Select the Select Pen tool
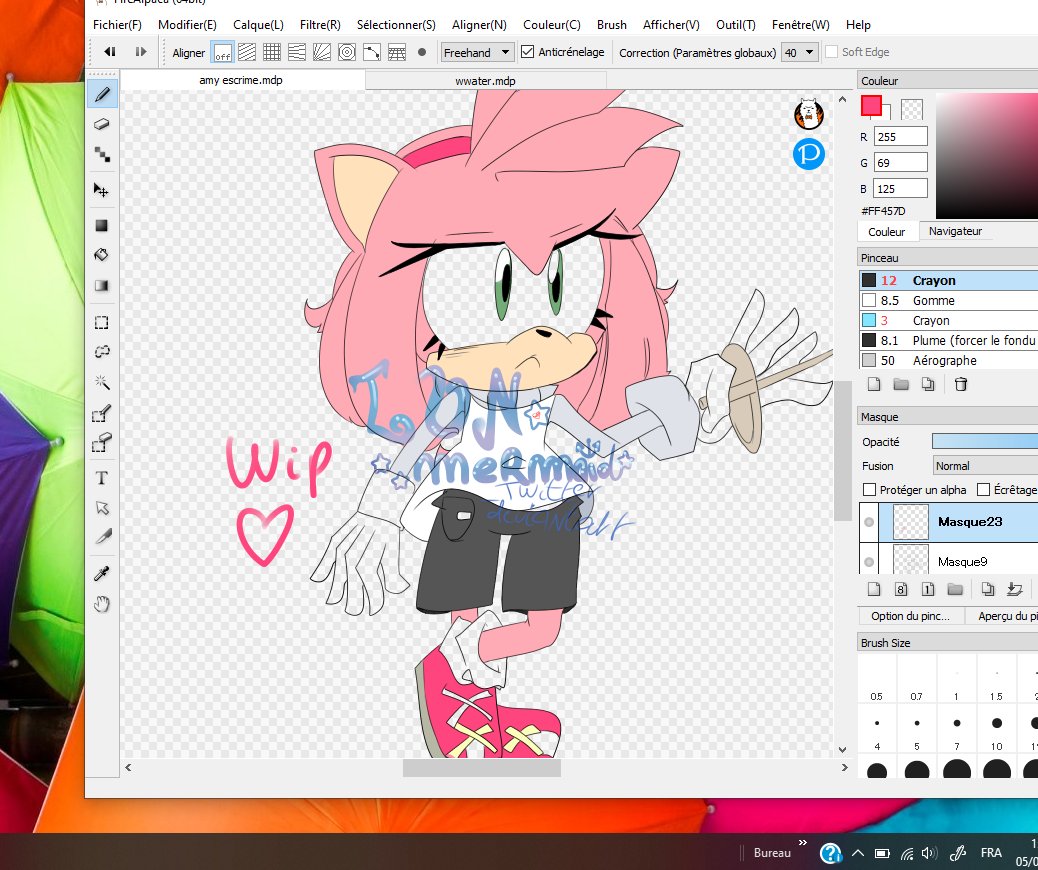Image resolution: width=1038 pixels, height=870 pixels. point(102,413)
